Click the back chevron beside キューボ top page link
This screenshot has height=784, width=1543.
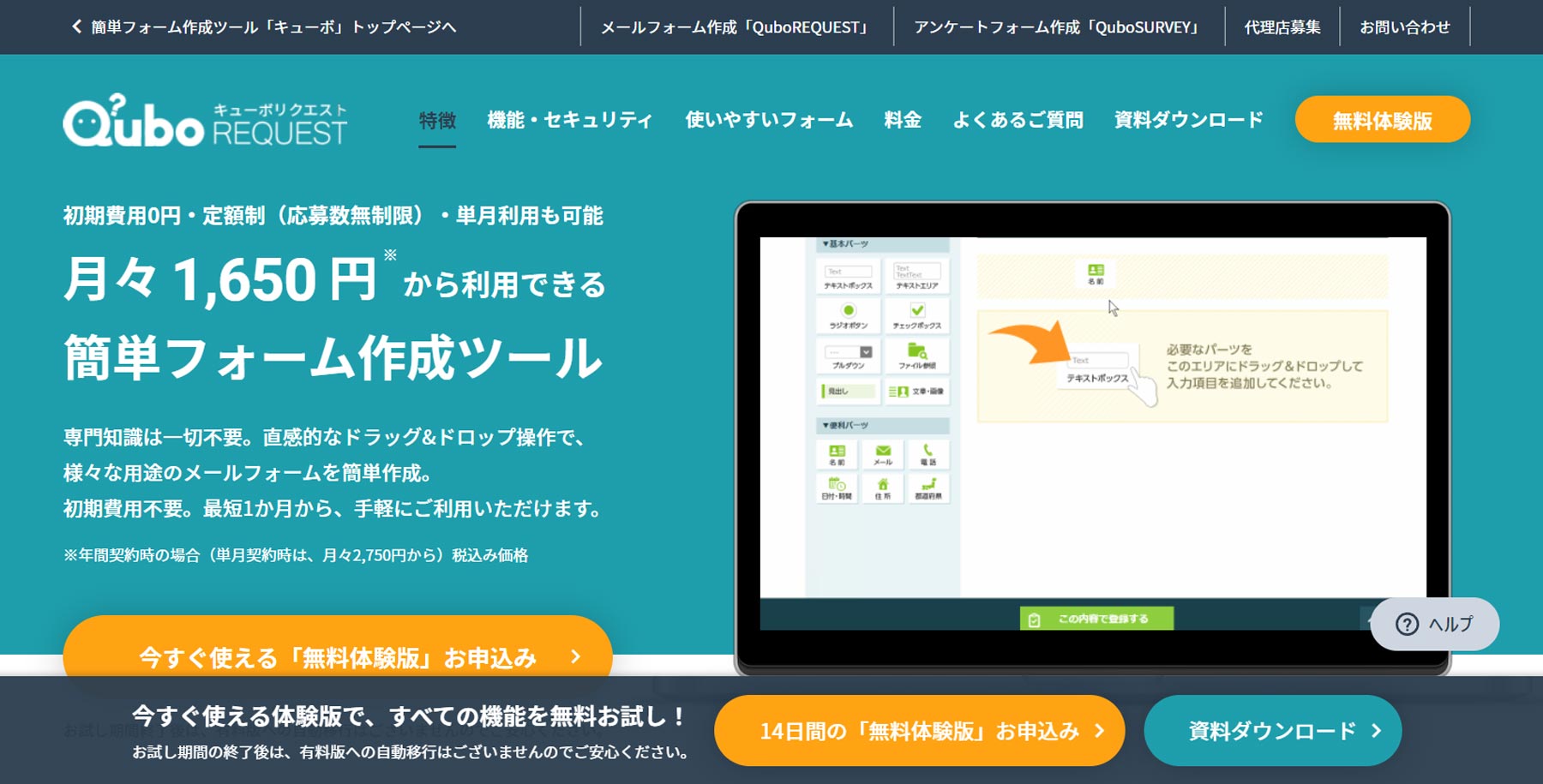[76, 27]
